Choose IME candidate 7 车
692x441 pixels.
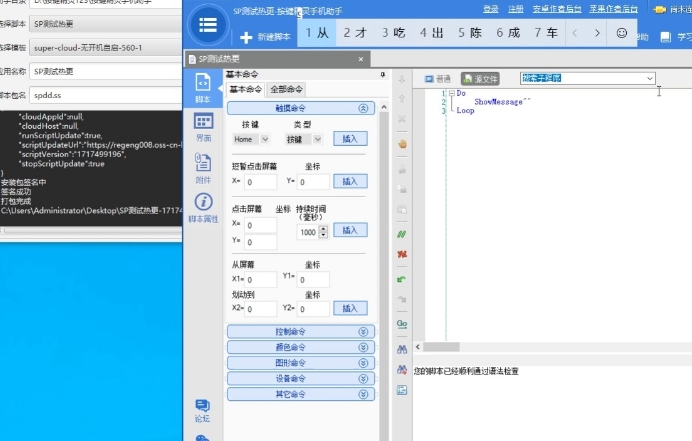click(546, 33)
